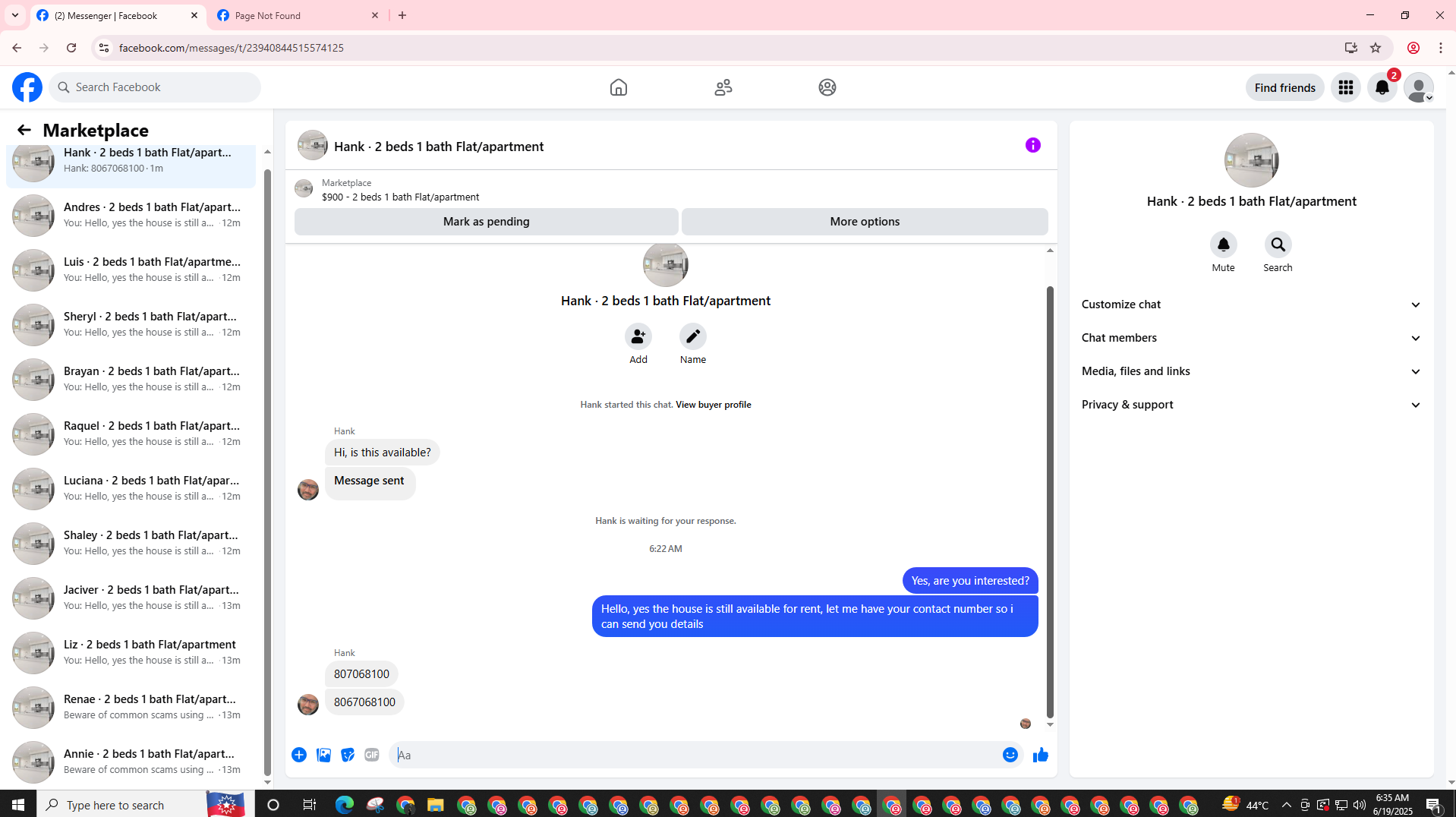
Task: Show hidden system tray icons
Action: (1286, 805)
